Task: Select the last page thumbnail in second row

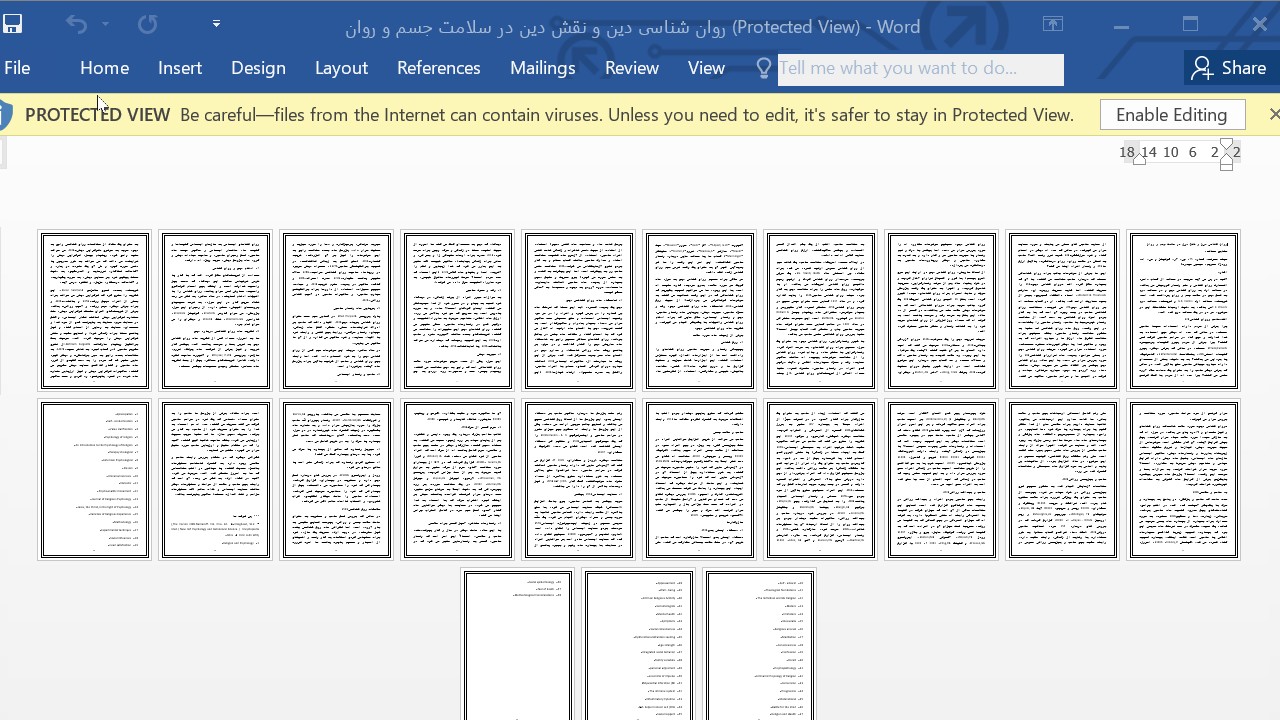Action: point(1184,480)
